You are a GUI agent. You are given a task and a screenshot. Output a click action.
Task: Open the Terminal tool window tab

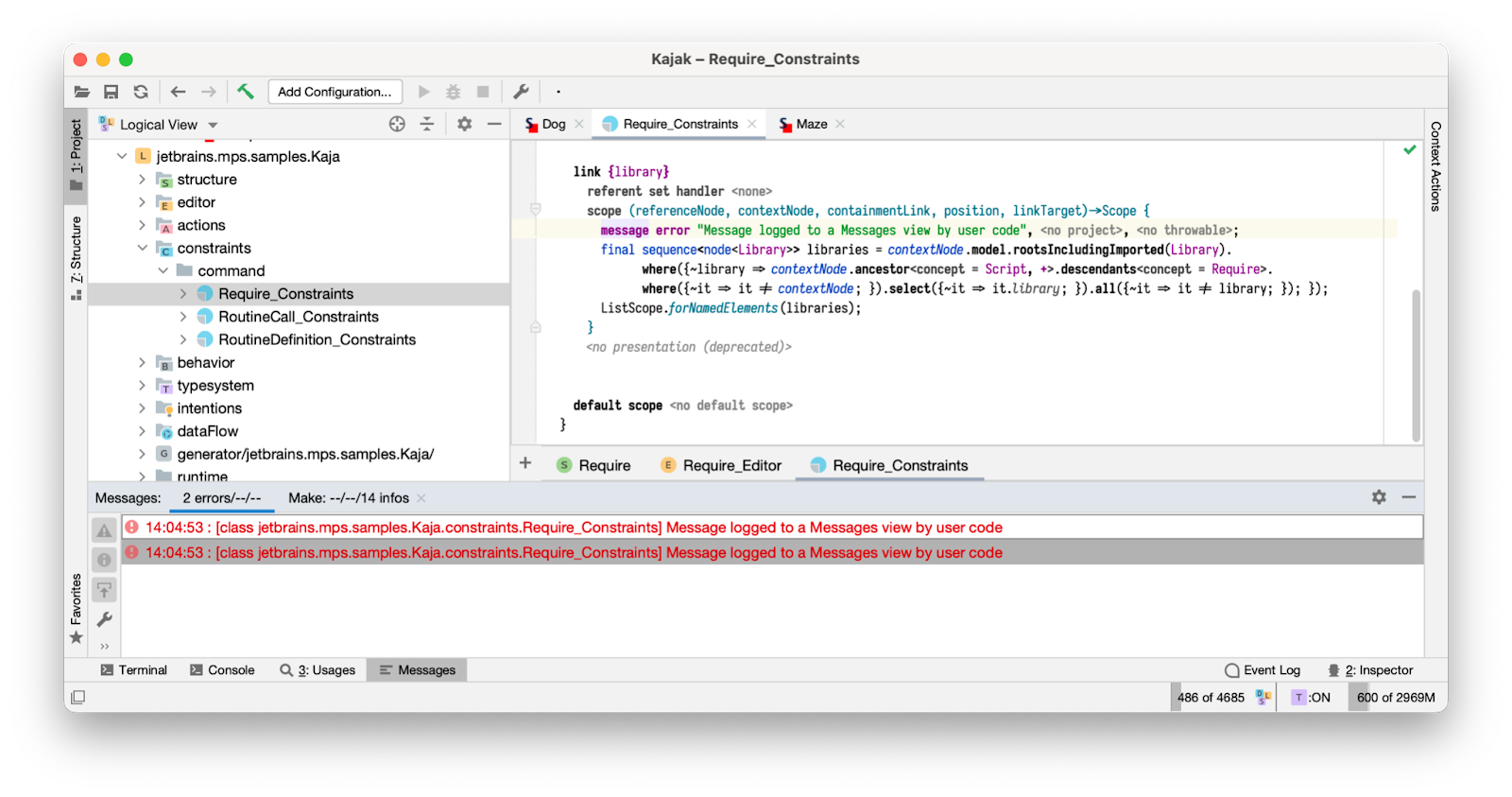point(133,670)
